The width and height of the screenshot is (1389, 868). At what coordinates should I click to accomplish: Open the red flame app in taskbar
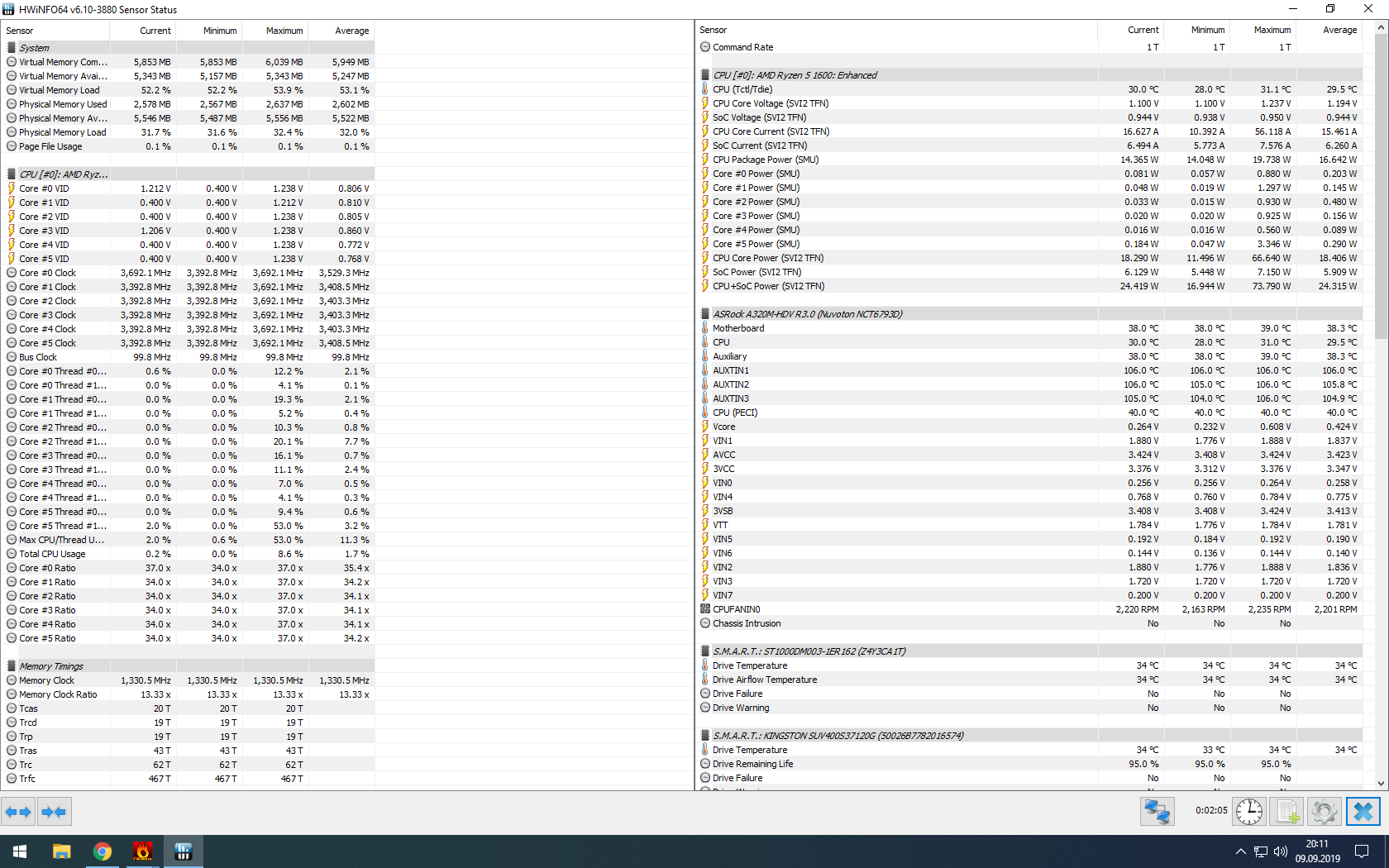(x=143, y=851)
